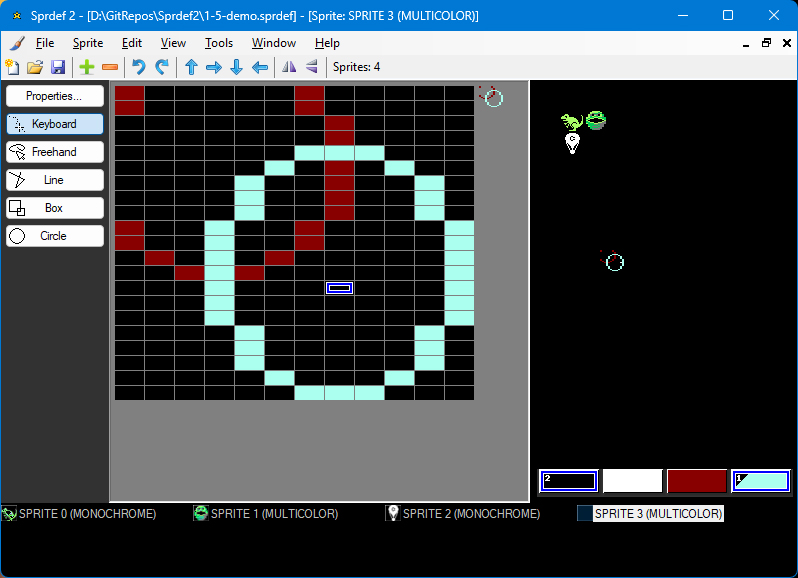Open the Window menu

coord(274,43)
